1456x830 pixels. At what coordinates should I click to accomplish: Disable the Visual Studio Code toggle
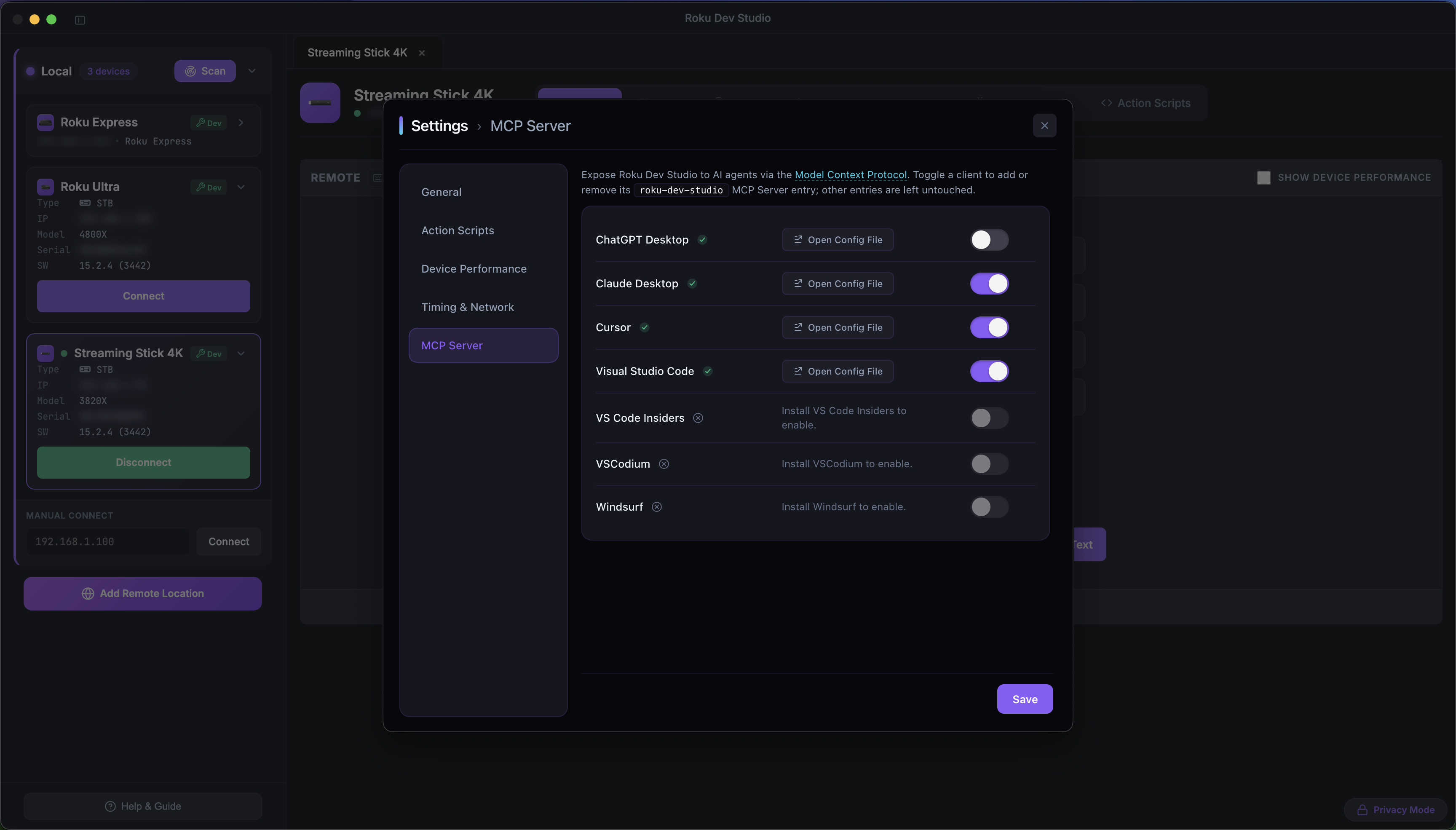click(x=989, y=371)
